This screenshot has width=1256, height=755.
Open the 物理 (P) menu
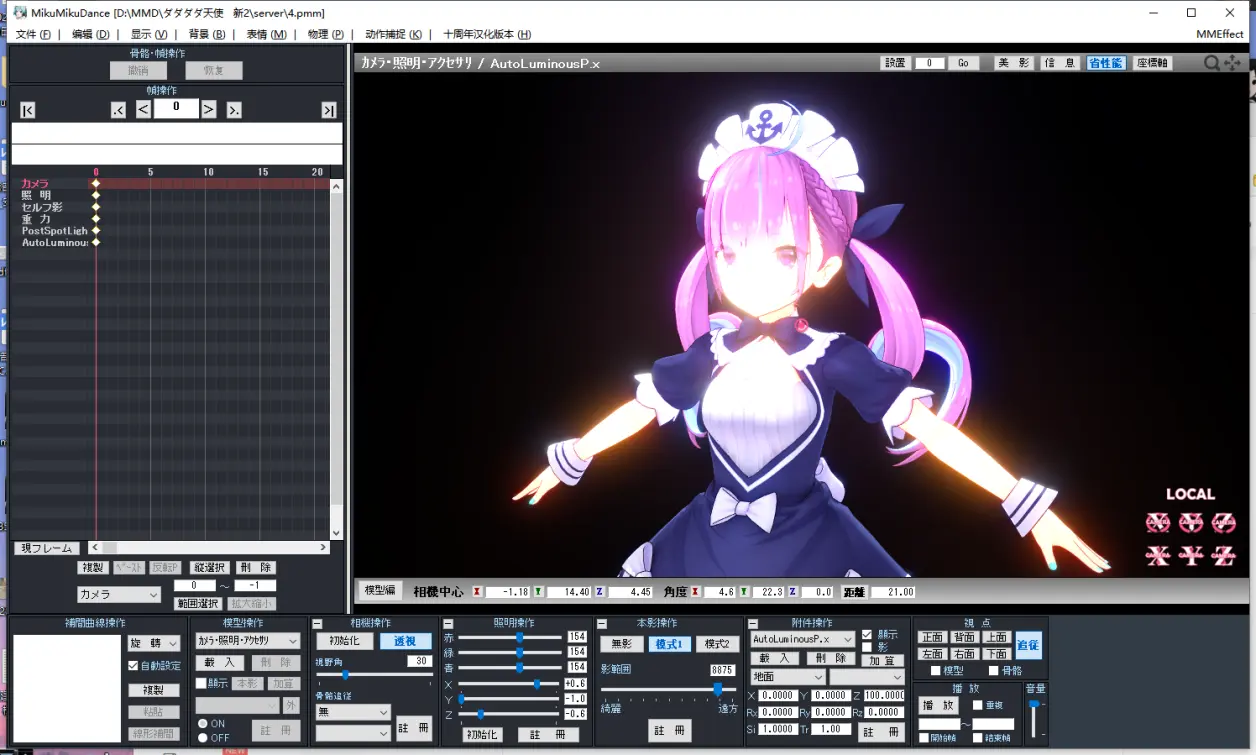click(x=325, y=34)
